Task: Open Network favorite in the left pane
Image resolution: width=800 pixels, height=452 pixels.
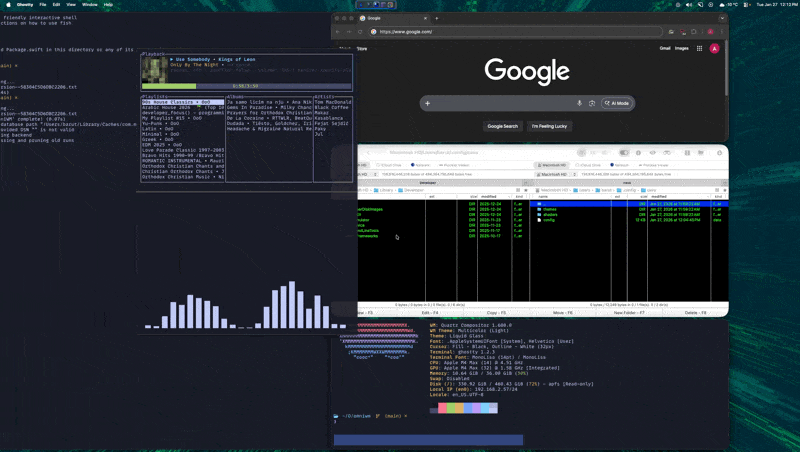Action: click(x=420, y=165)
